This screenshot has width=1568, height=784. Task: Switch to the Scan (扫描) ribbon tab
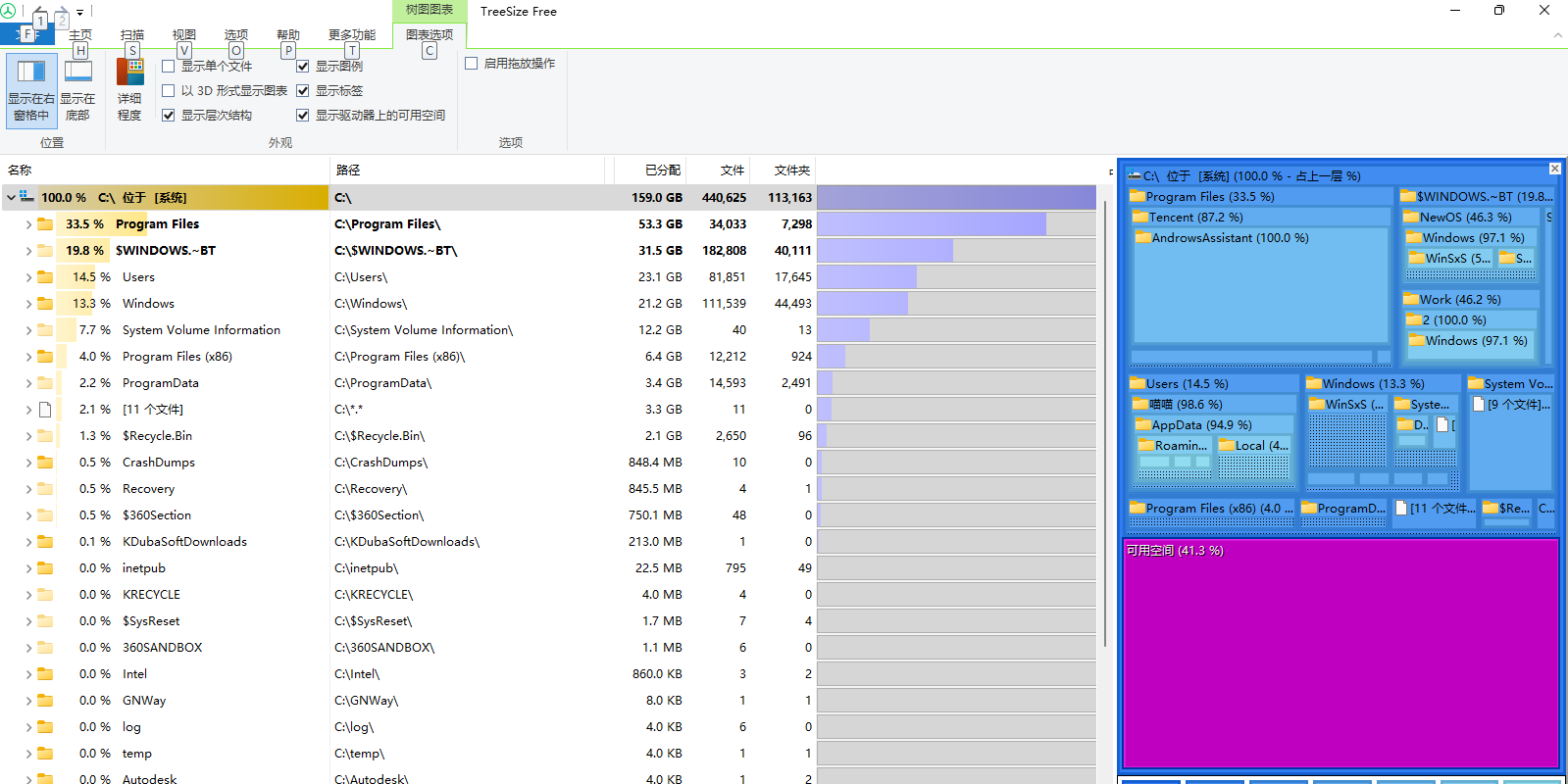pos(132,35)
